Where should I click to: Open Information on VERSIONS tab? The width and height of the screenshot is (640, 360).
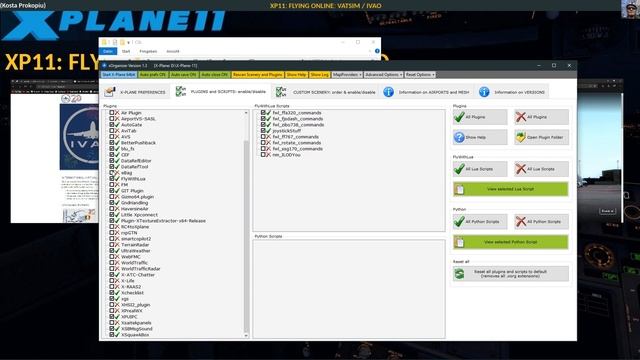point(512,92)
